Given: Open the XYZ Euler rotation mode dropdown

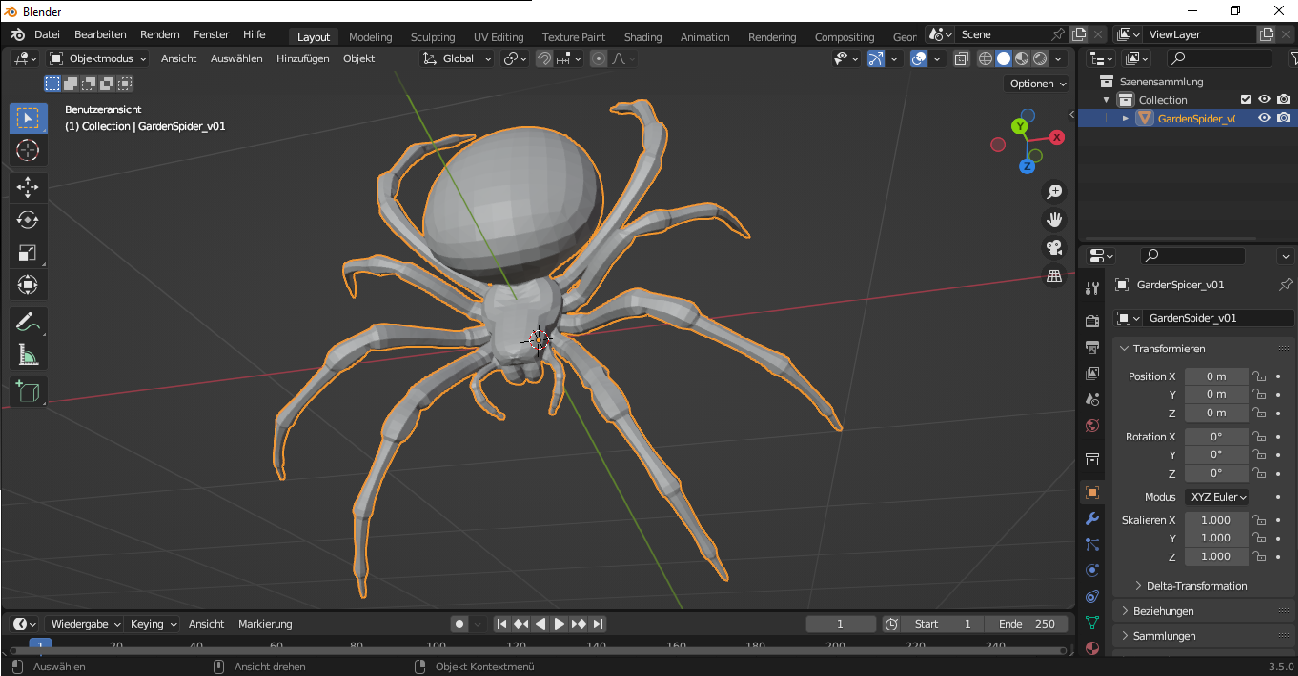Looking at the screenshot, I should (x=1218, y=497).
